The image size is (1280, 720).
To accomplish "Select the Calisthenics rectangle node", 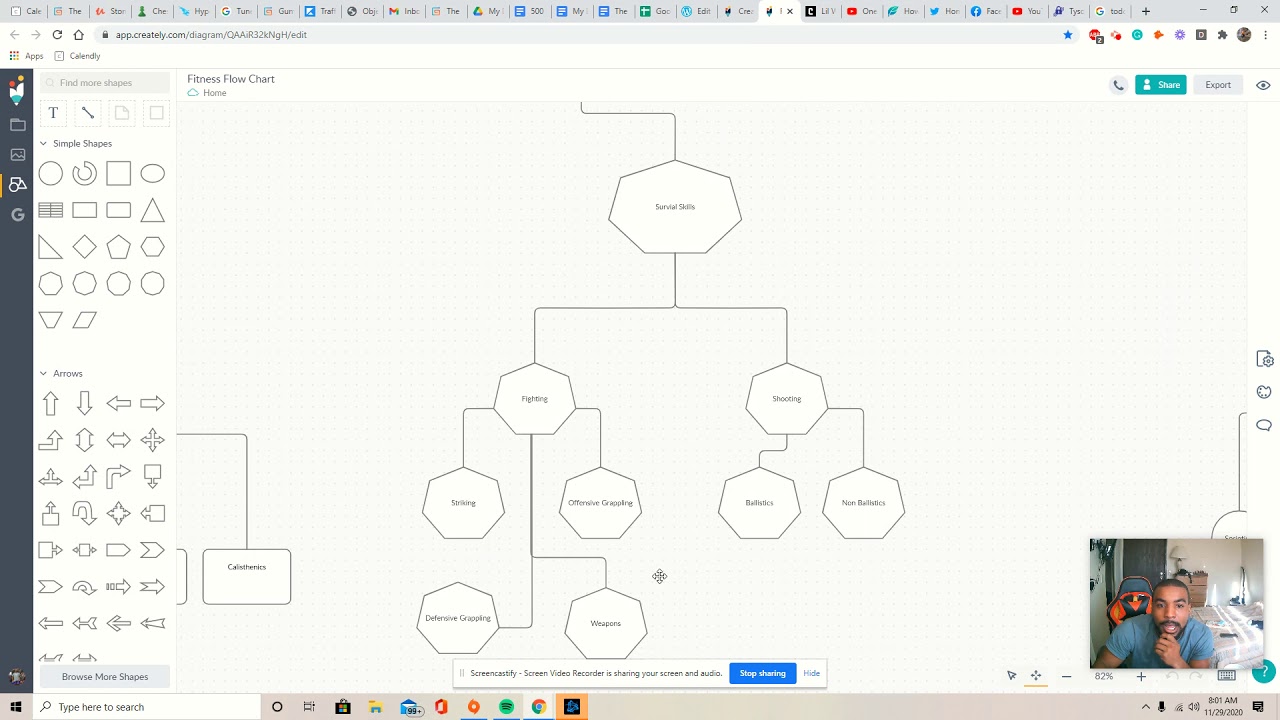I will click(x=247, y=577).
